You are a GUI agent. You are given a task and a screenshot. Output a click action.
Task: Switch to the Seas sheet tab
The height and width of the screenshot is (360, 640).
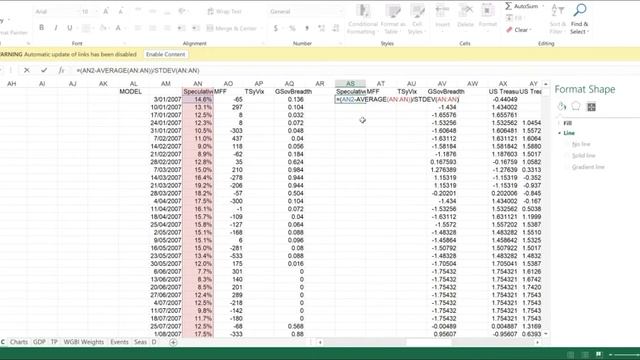(140, 342)
